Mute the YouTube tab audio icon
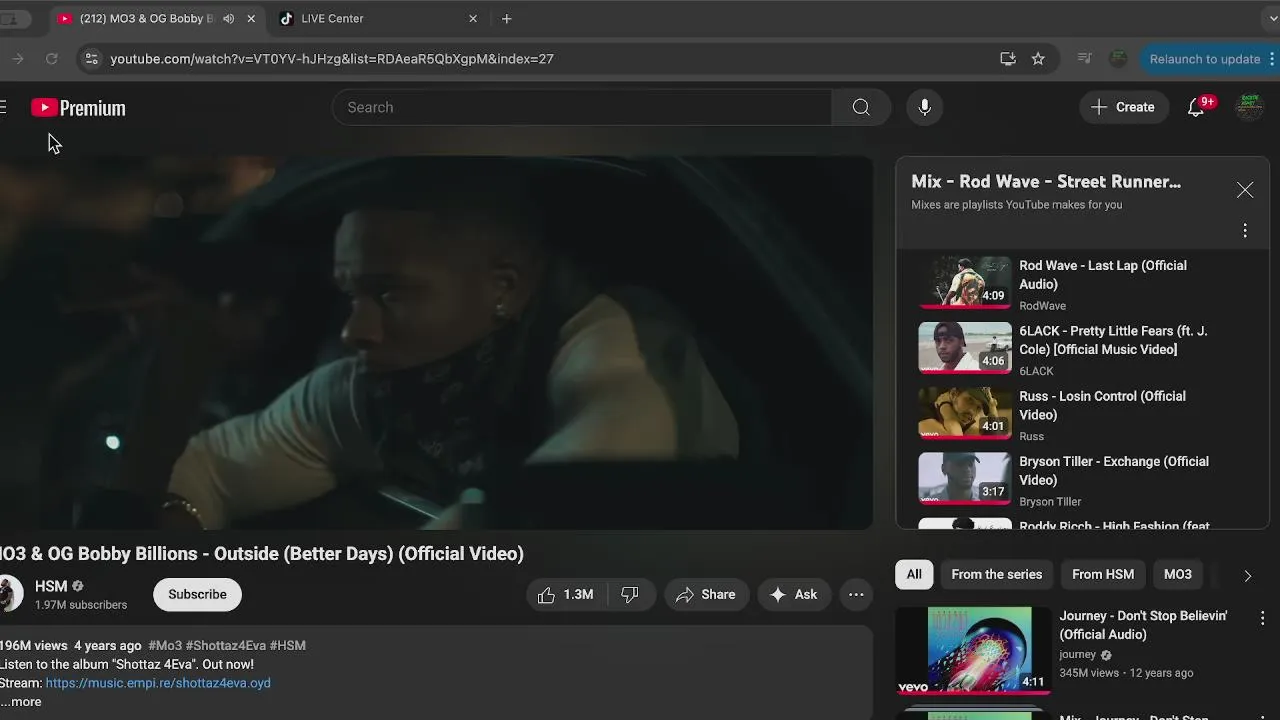The image size is (1280, 720). (229, 18)
